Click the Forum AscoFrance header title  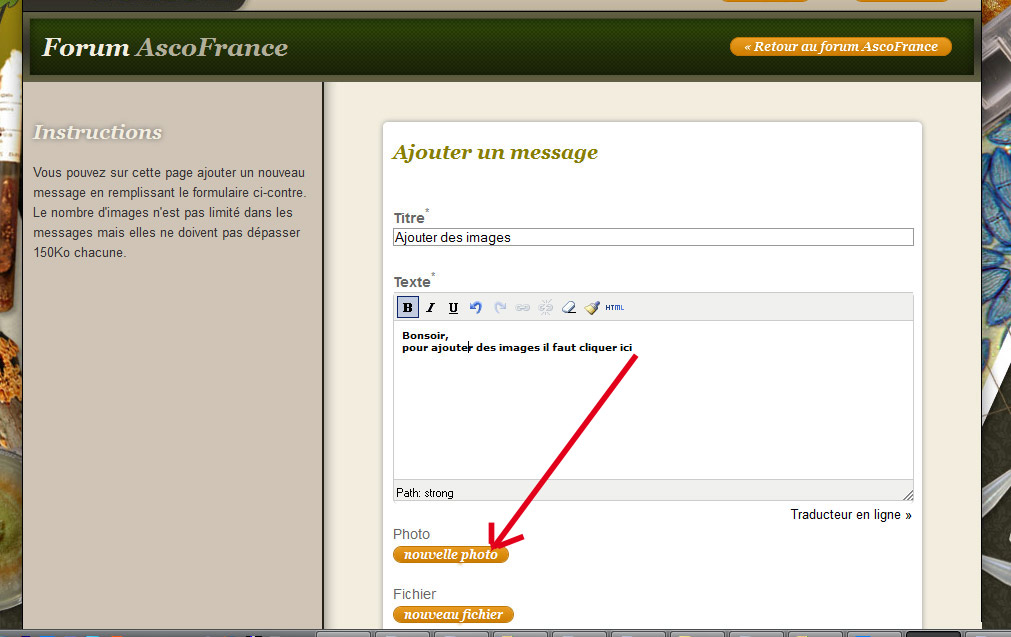[165, 48]
